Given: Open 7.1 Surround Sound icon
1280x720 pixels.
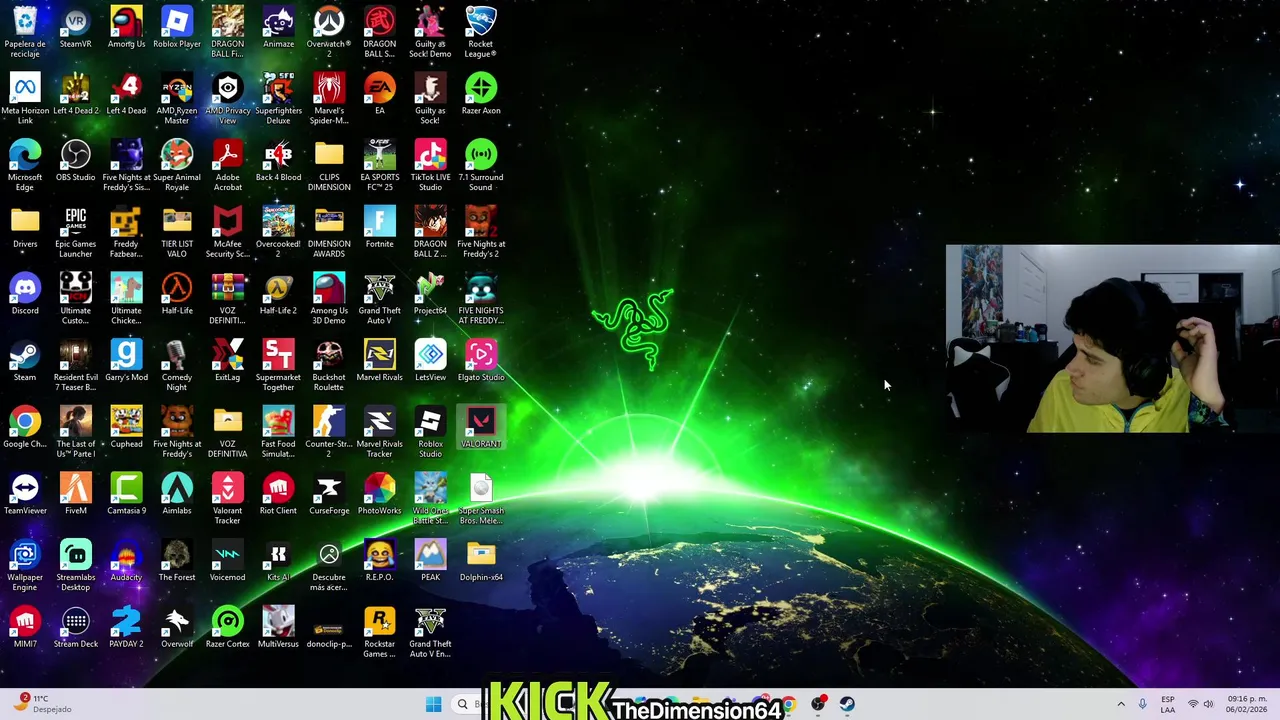Looking at the screenshot, I should pos(481,165).
